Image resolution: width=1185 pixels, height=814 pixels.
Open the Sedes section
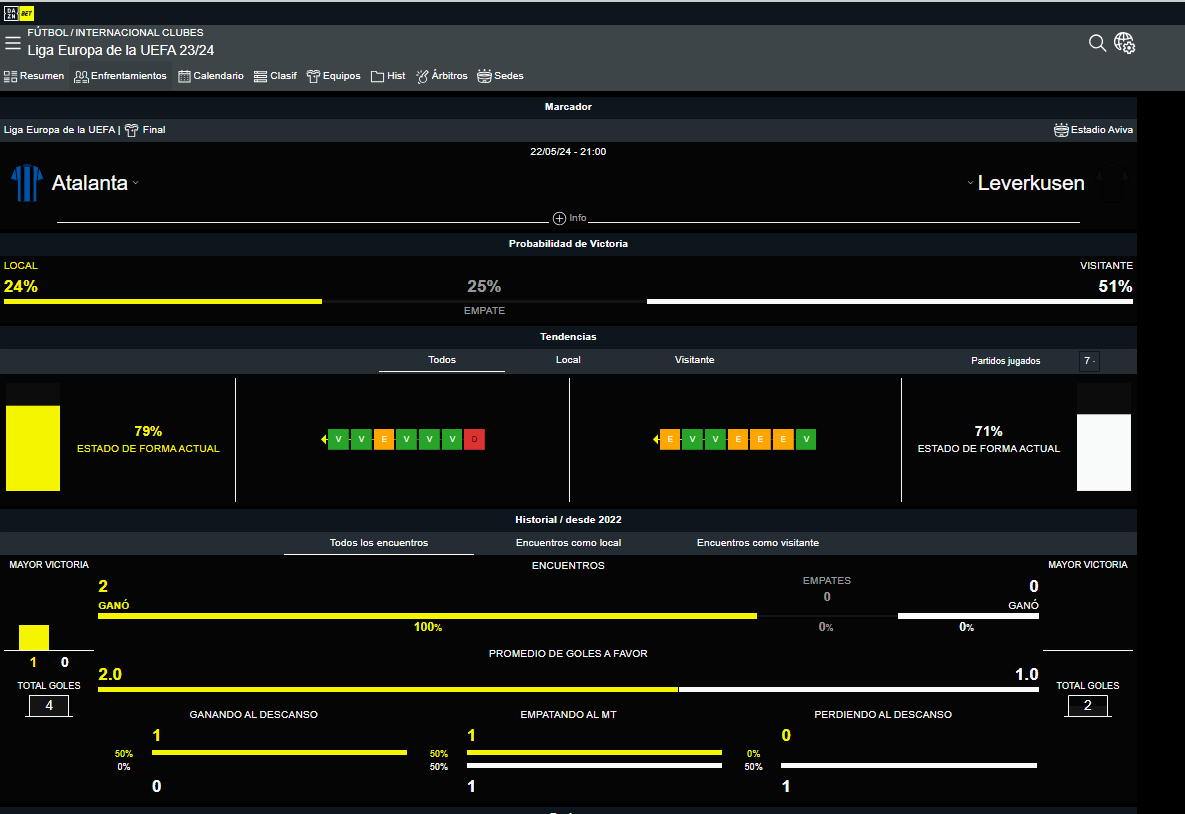[x=500, y=76]
